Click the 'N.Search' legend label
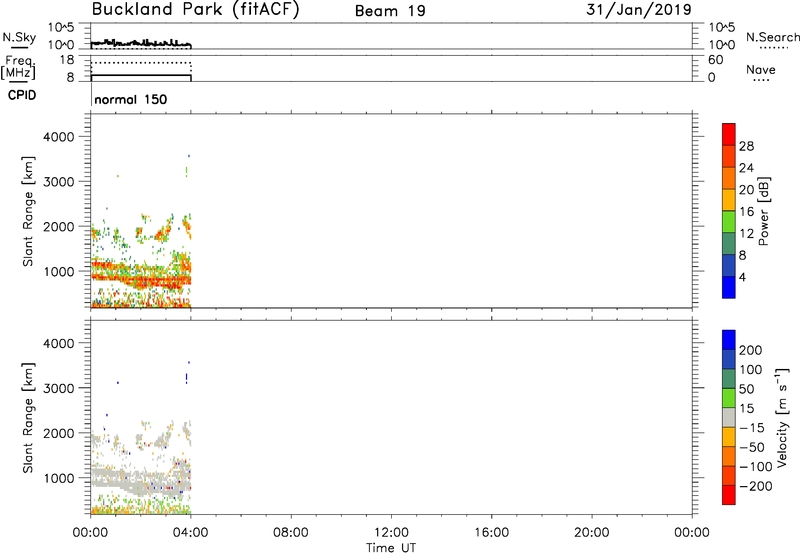The width and height of the screenshot is (800, 554). click(x=772, y=37)
